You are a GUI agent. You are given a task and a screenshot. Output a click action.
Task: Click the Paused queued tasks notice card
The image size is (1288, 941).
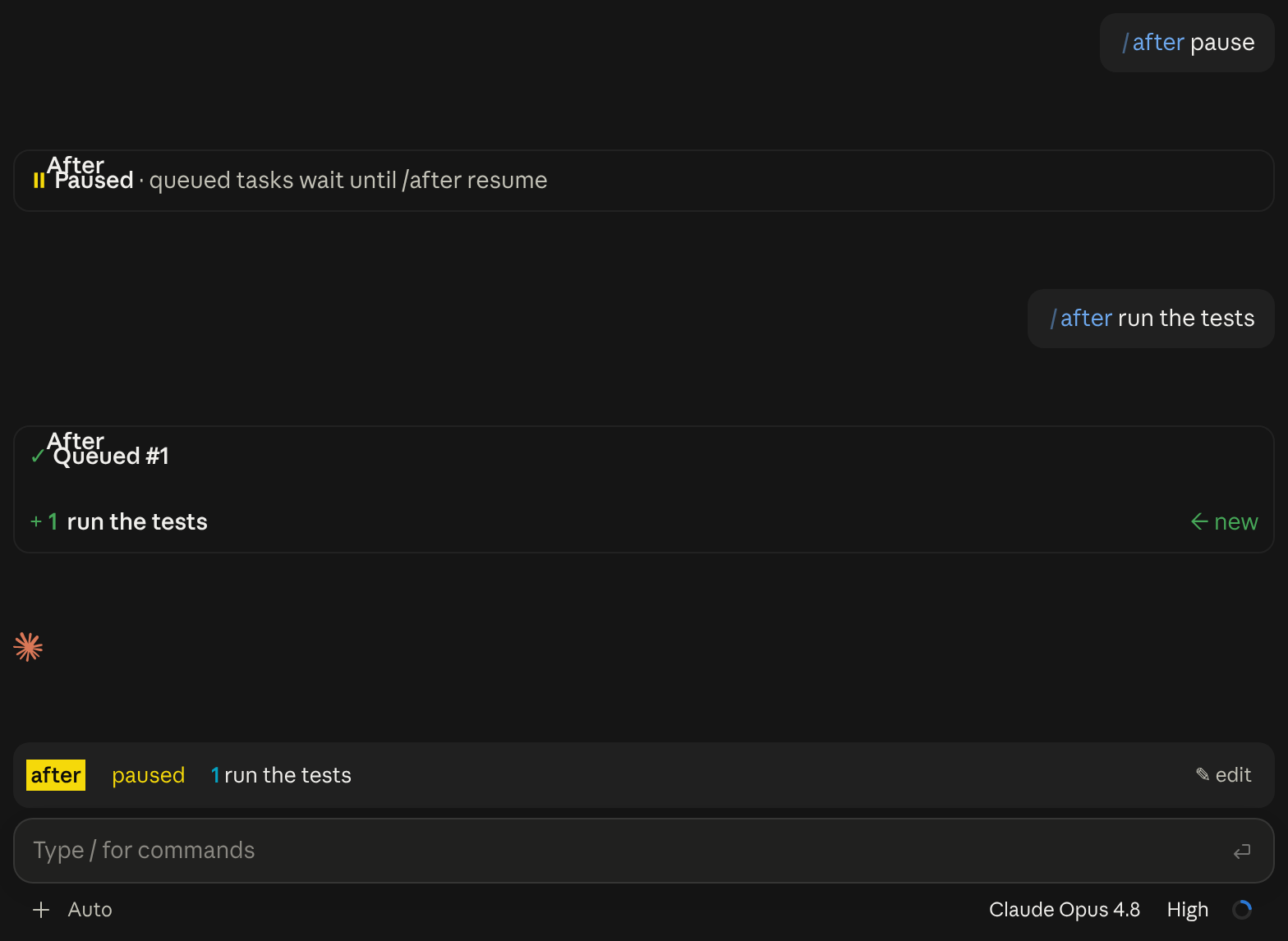[644, 181]
